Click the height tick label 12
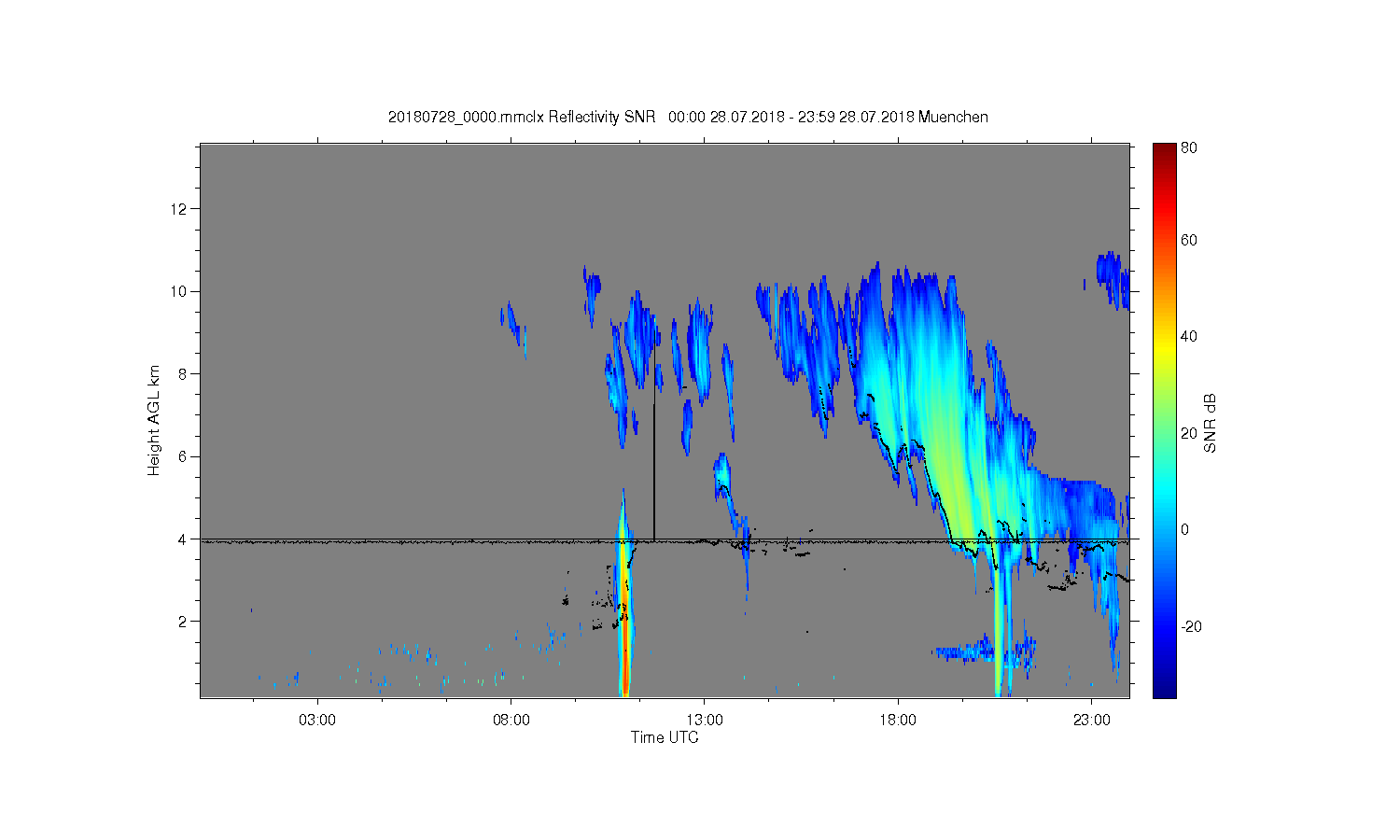The image size is (1400, 840). coord(181,208)
